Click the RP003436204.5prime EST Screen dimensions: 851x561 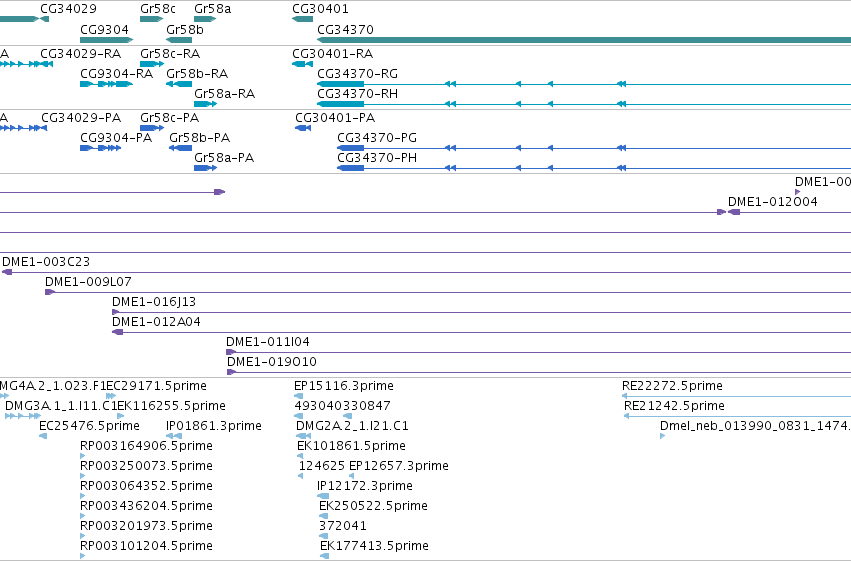click(x=146, y=507)
